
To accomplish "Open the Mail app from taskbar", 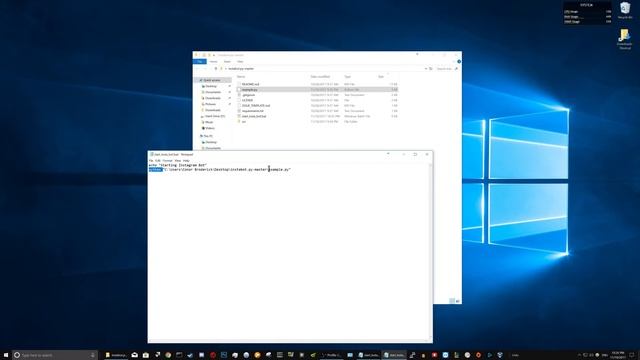I will 134,355.
